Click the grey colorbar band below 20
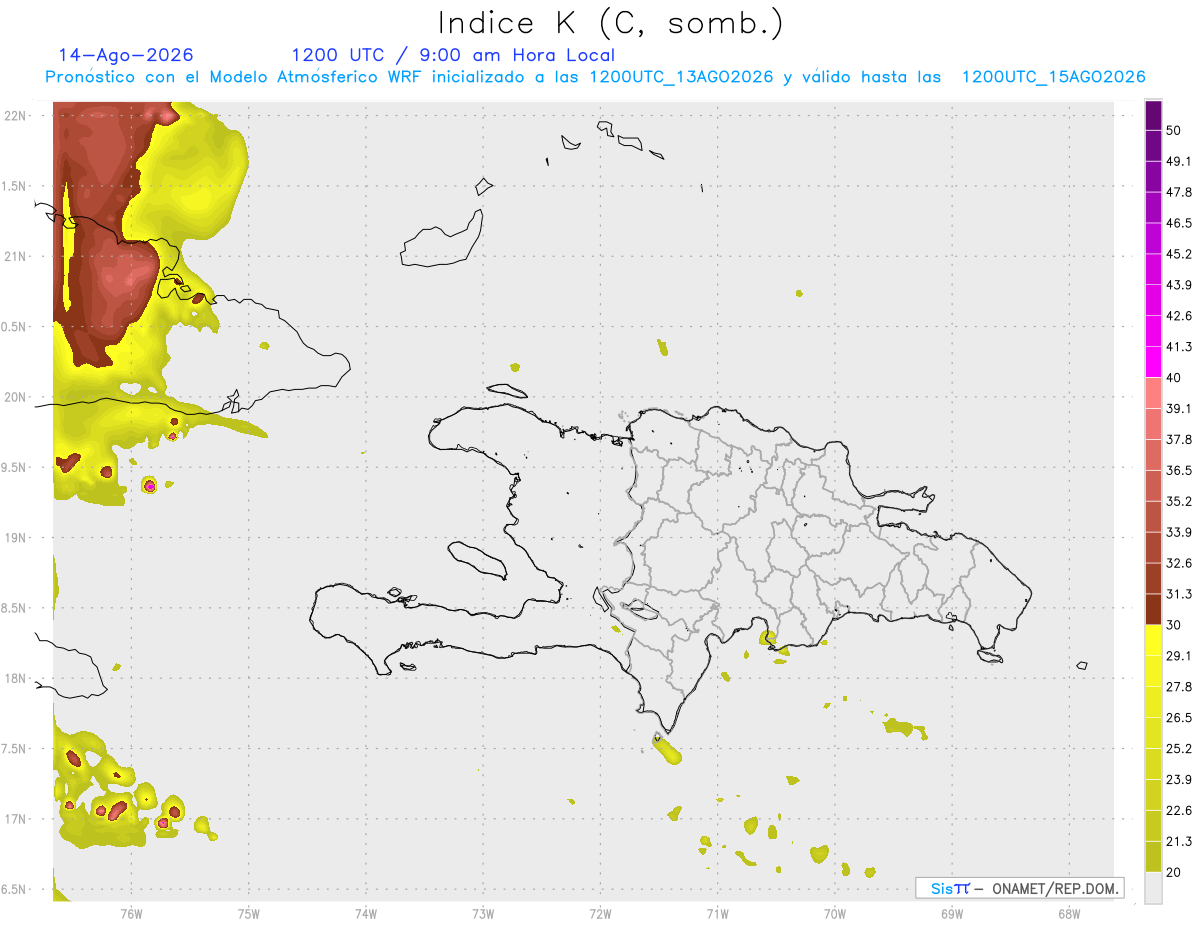The width and height of the screenshot is (1200, 927). 1153,887
